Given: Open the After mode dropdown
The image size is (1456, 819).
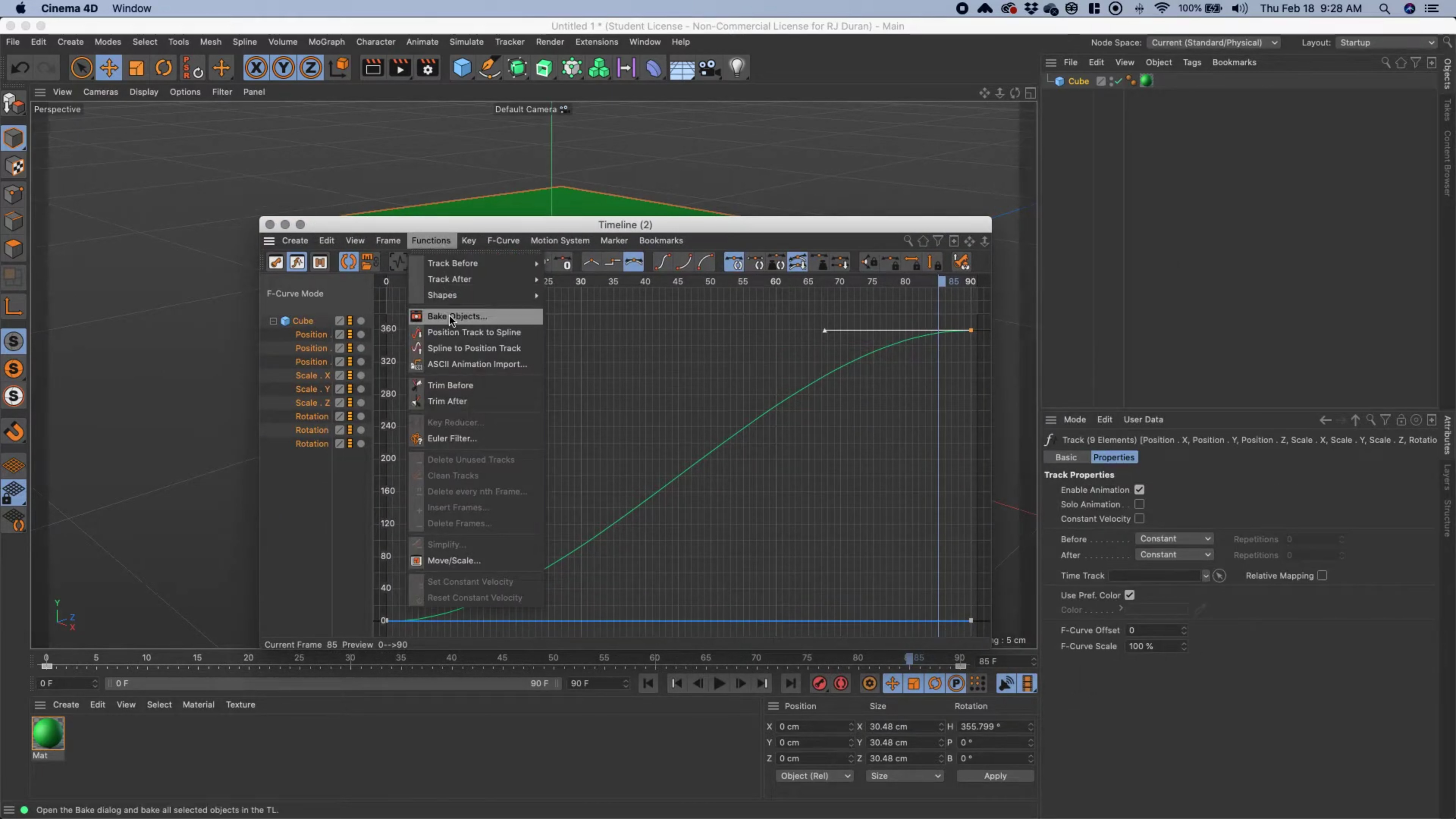Looking at the screenshot, I should pos(1174,554).
